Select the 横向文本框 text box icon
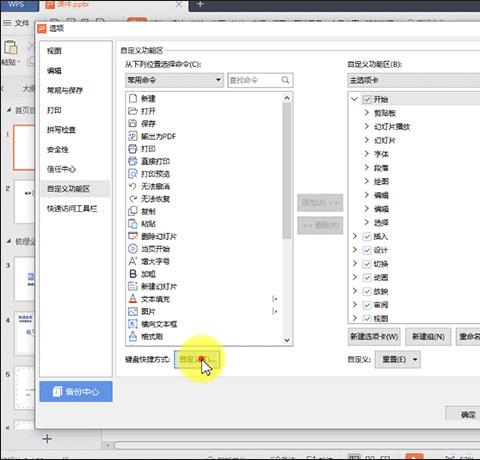Screen dimensions: 480x460 [133, 324]
